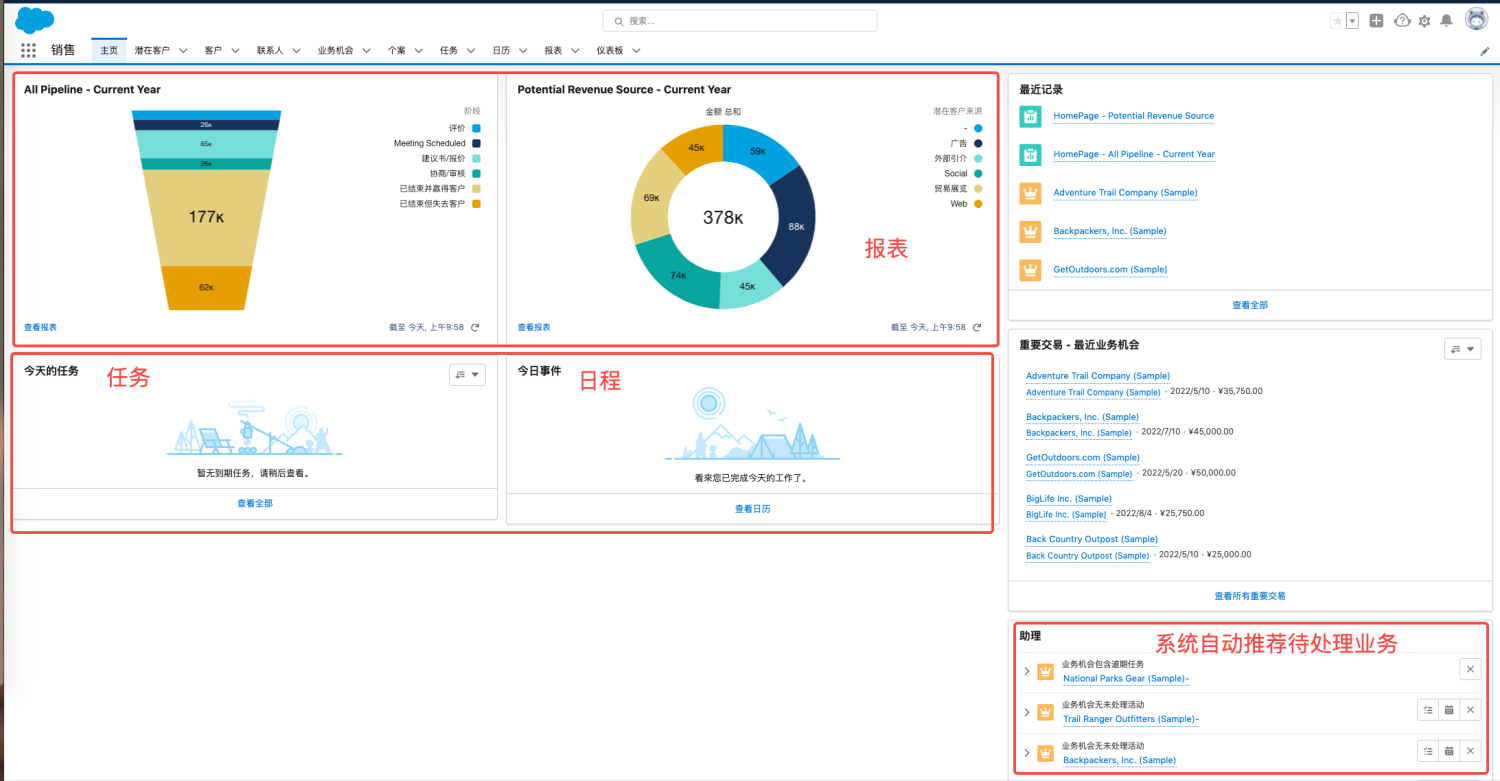1500x781 pixels.
Task: Open the notifications bell
Action: 1446,21
